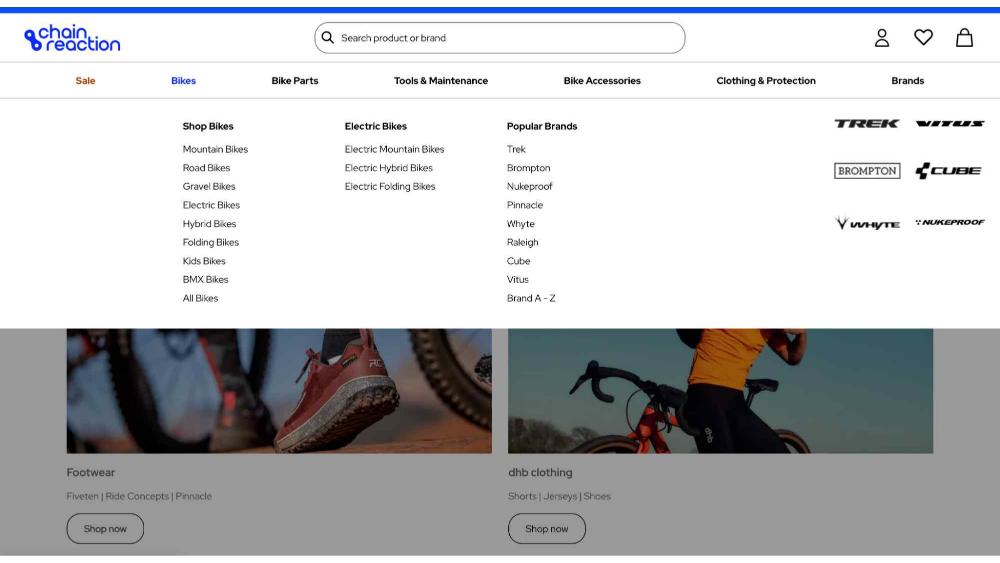Click the Chain Reaction logo
Image resolution: width=1000 pixels, height=563 pixels.
coord(72,39)
